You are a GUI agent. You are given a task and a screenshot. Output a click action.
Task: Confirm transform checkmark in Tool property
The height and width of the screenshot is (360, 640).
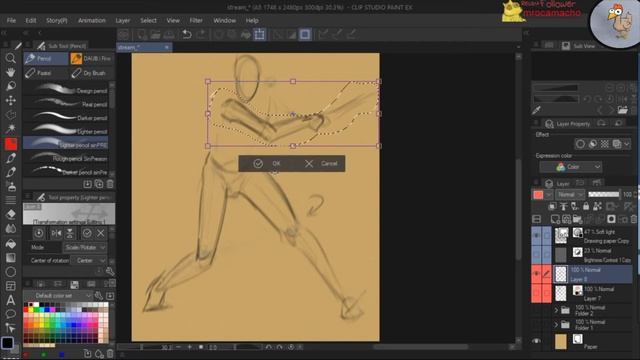point(87,233)
